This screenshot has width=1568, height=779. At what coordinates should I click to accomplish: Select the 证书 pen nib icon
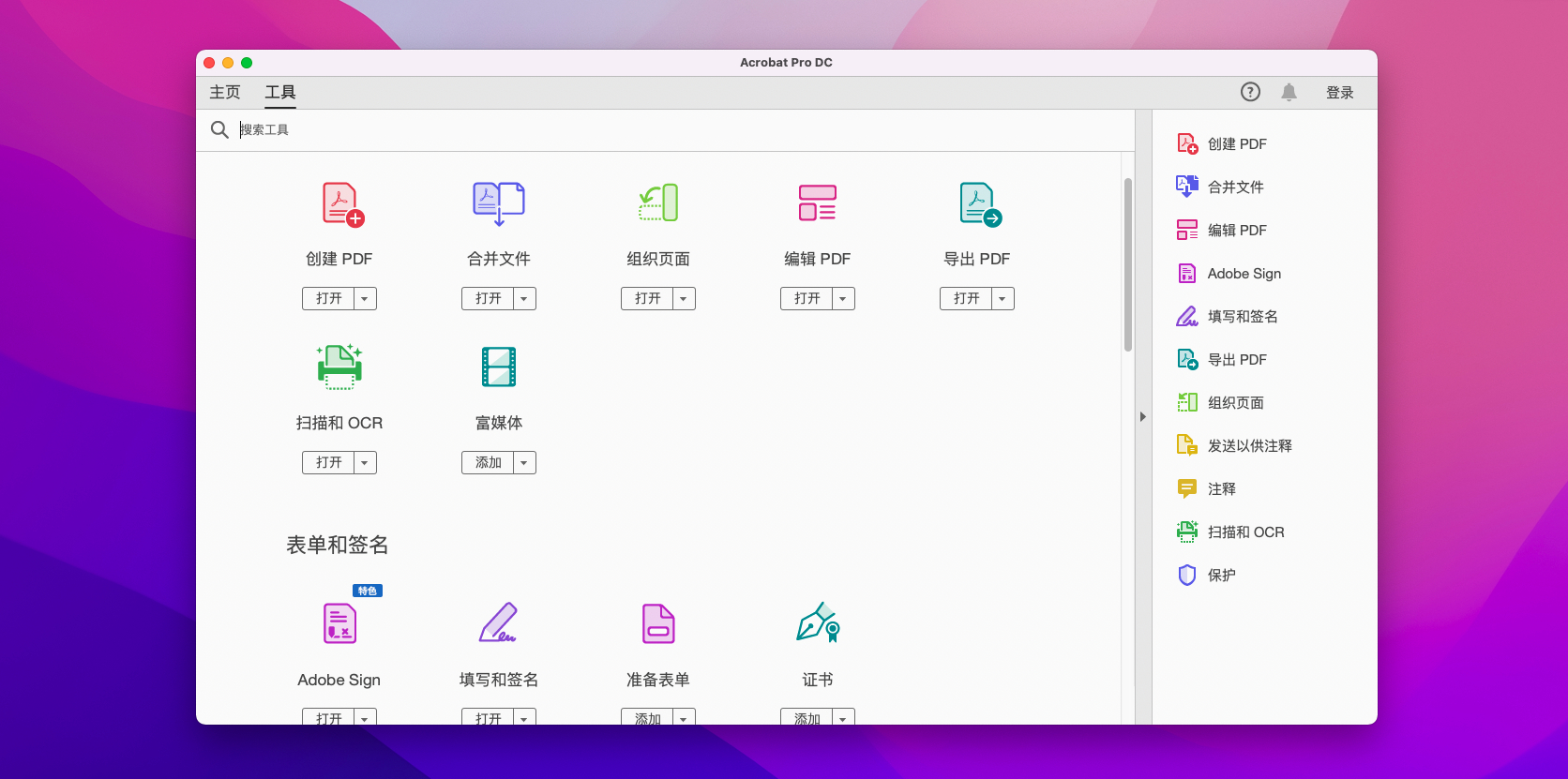point(818,623)
